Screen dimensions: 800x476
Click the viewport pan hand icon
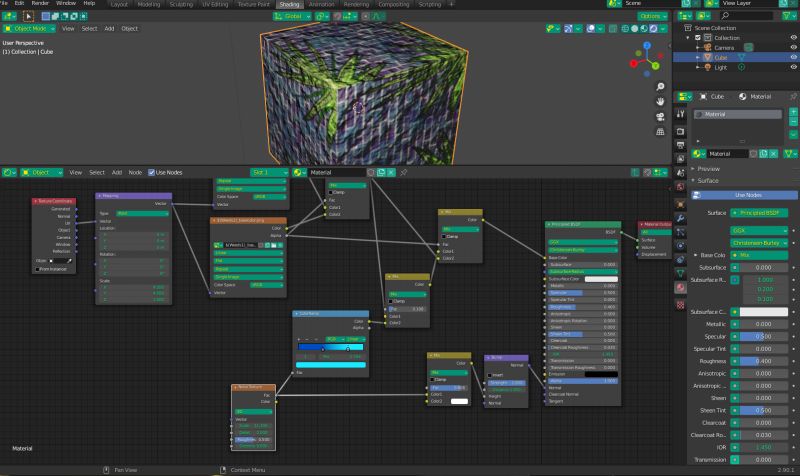click(x=660, y=102)
